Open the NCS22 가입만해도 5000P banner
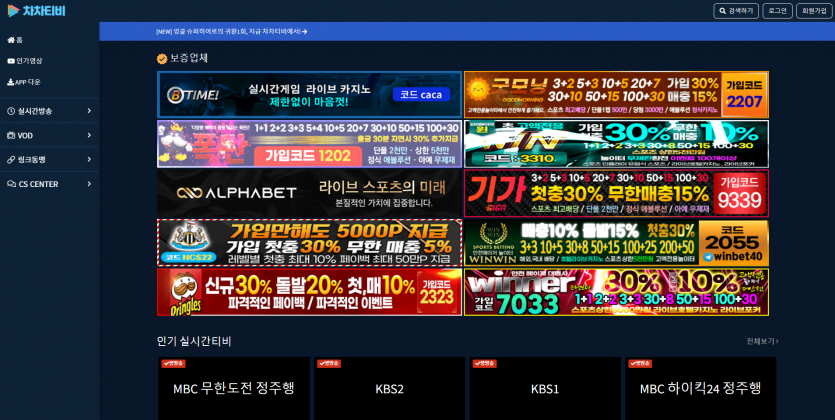The width and height of the screenshot is (835, 420). pyautogui.click(x=309, y=242)
